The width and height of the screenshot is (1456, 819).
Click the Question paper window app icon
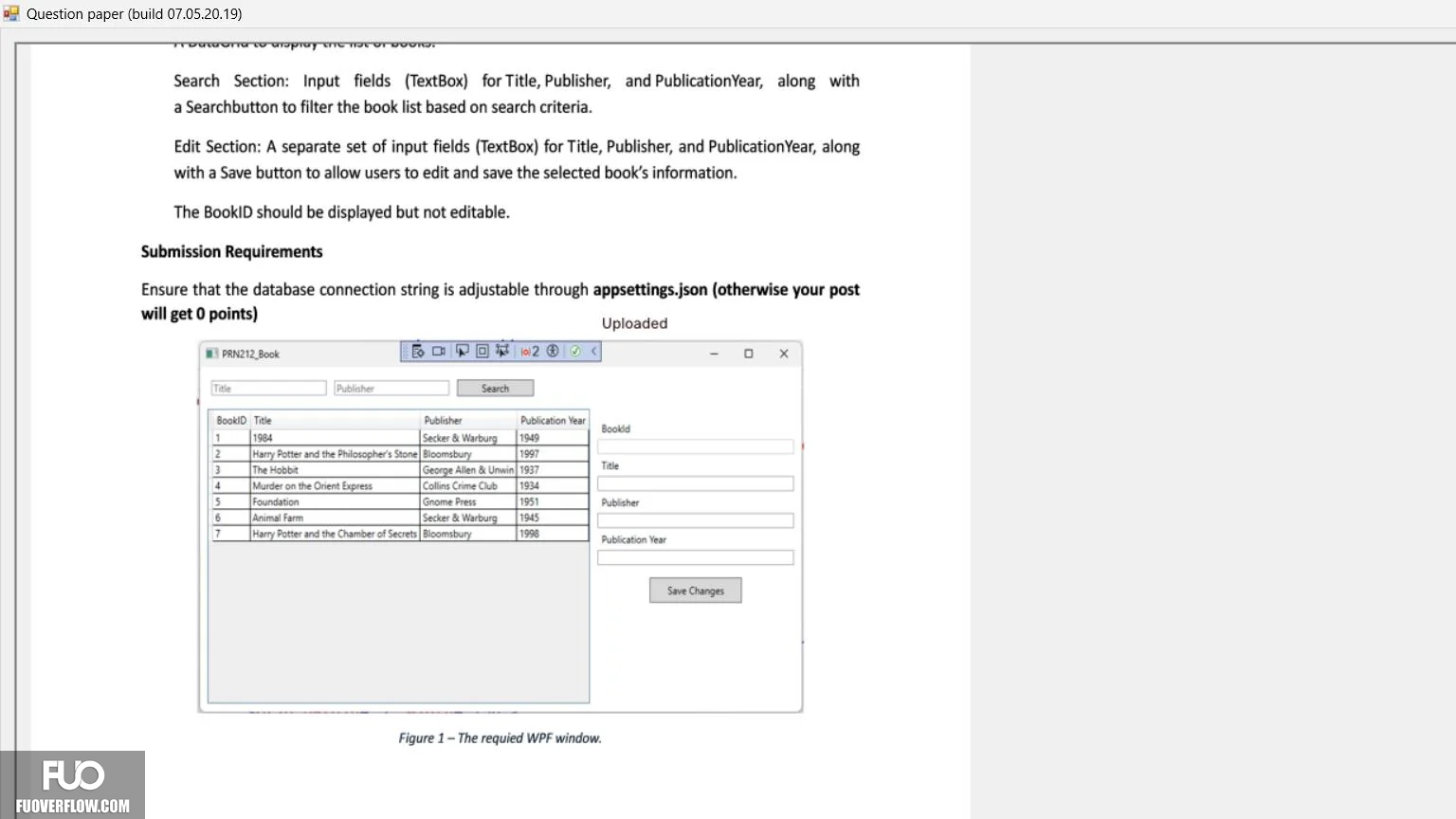point(11,13)
